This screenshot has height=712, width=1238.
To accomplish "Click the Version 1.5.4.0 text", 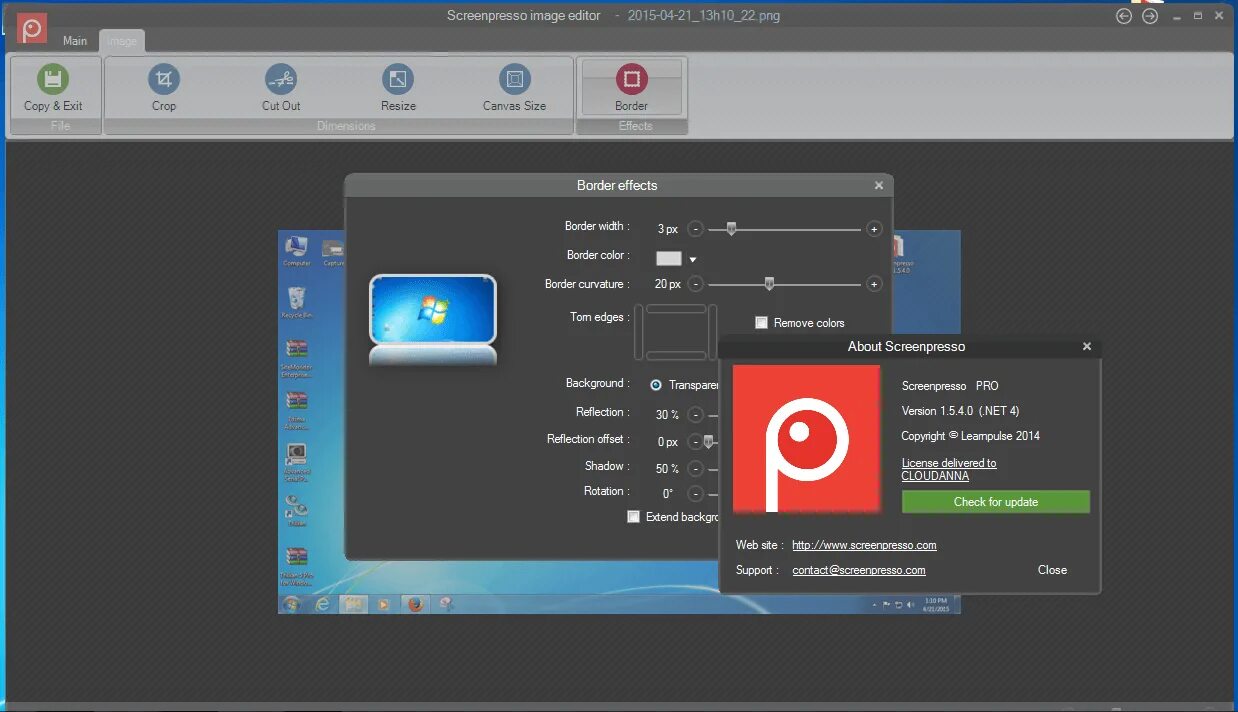I will [x=960, y=411].
